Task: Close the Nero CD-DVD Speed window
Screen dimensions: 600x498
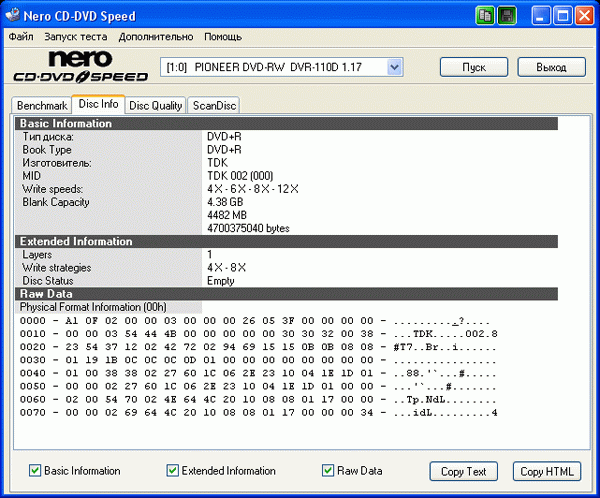Action: click(584, 16)
